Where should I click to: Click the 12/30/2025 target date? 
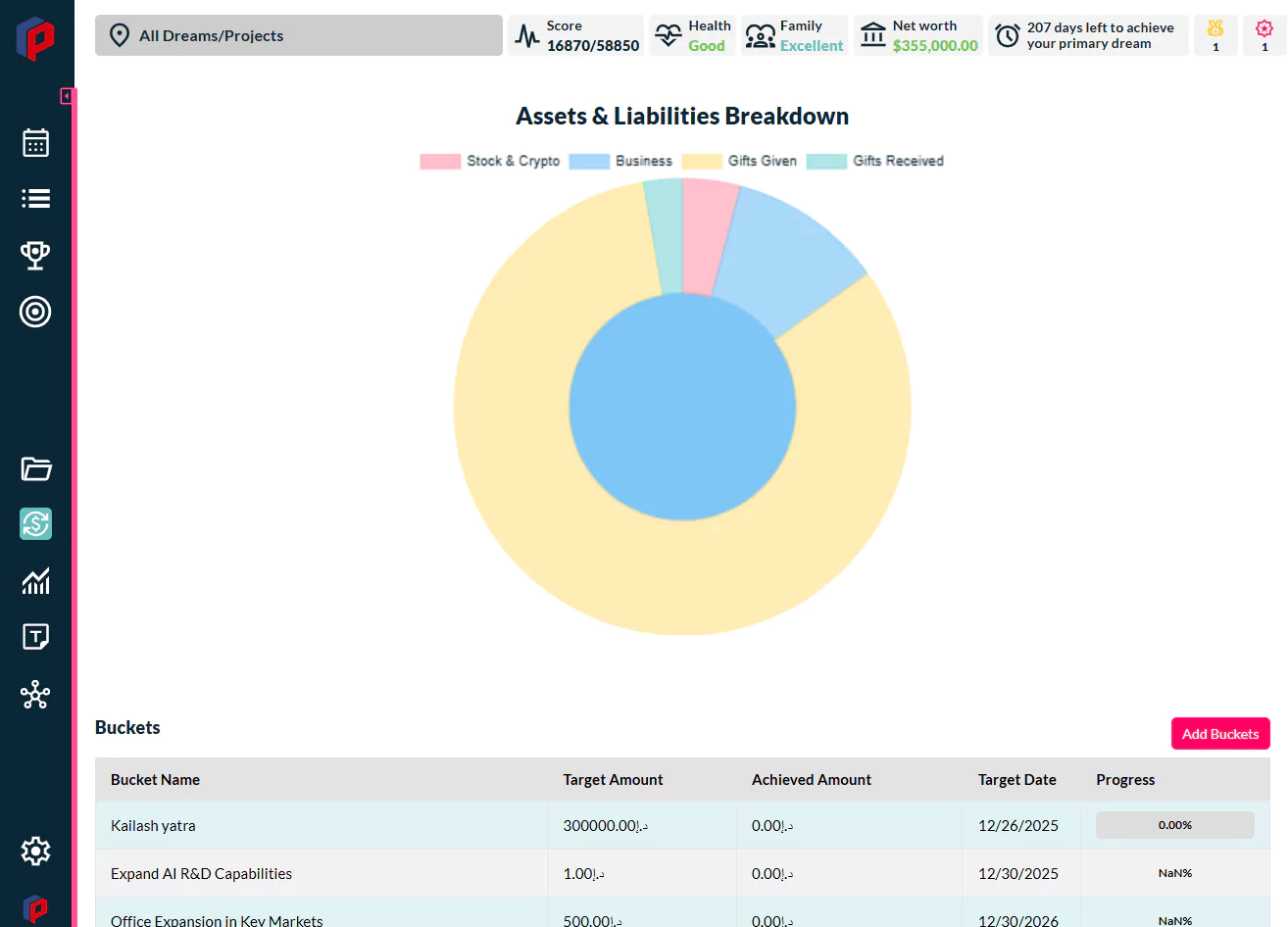click(x=1018, y=874)
